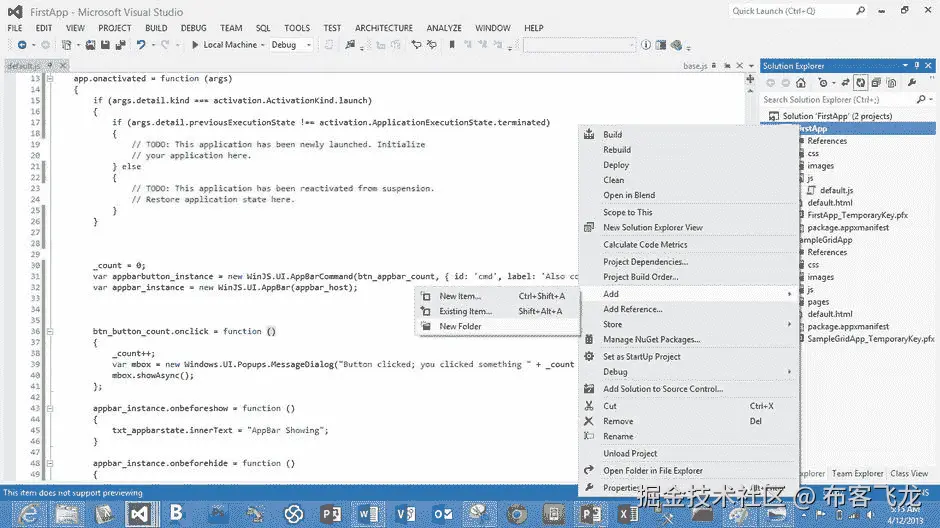Image resolution: width=940 pixels, height=528 pixels.
Task: Select New Item in the Add submenu
Action: point(497,296)
